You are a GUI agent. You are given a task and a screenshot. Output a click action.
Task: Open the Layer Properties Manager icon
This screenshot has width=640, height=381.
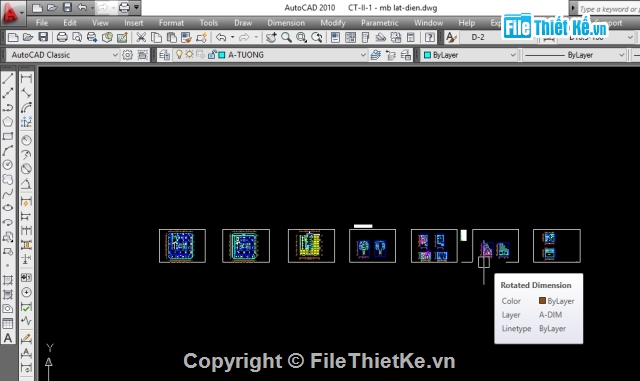164,55
